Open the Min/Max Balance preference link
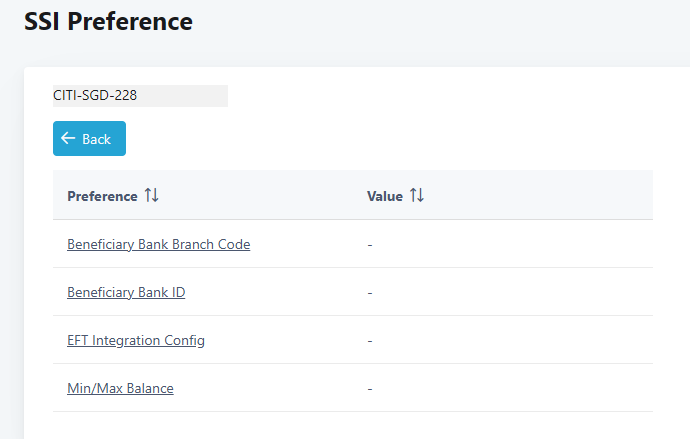This screenshot has width=690, height=439. pyautogui.click(x=120, y=388)
